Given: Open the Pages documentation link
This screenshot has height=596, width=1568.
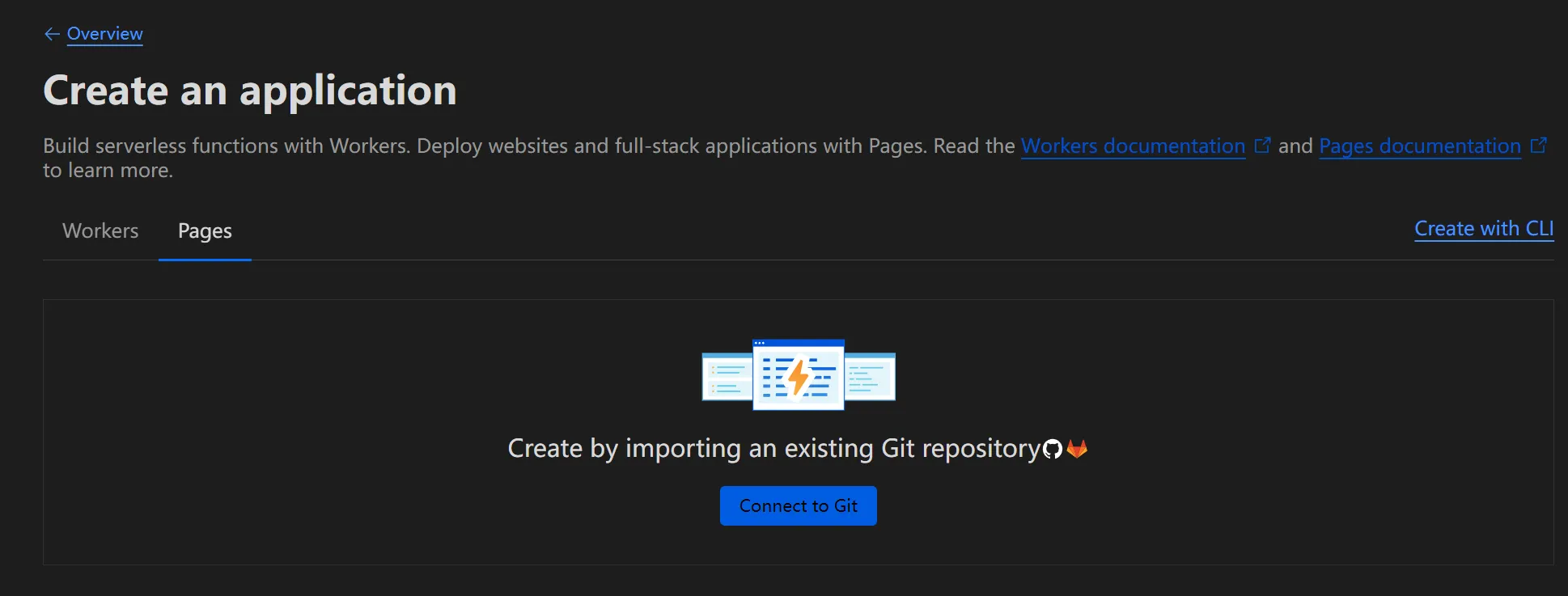Looking at the screenshot, I should coord(1420,146).
